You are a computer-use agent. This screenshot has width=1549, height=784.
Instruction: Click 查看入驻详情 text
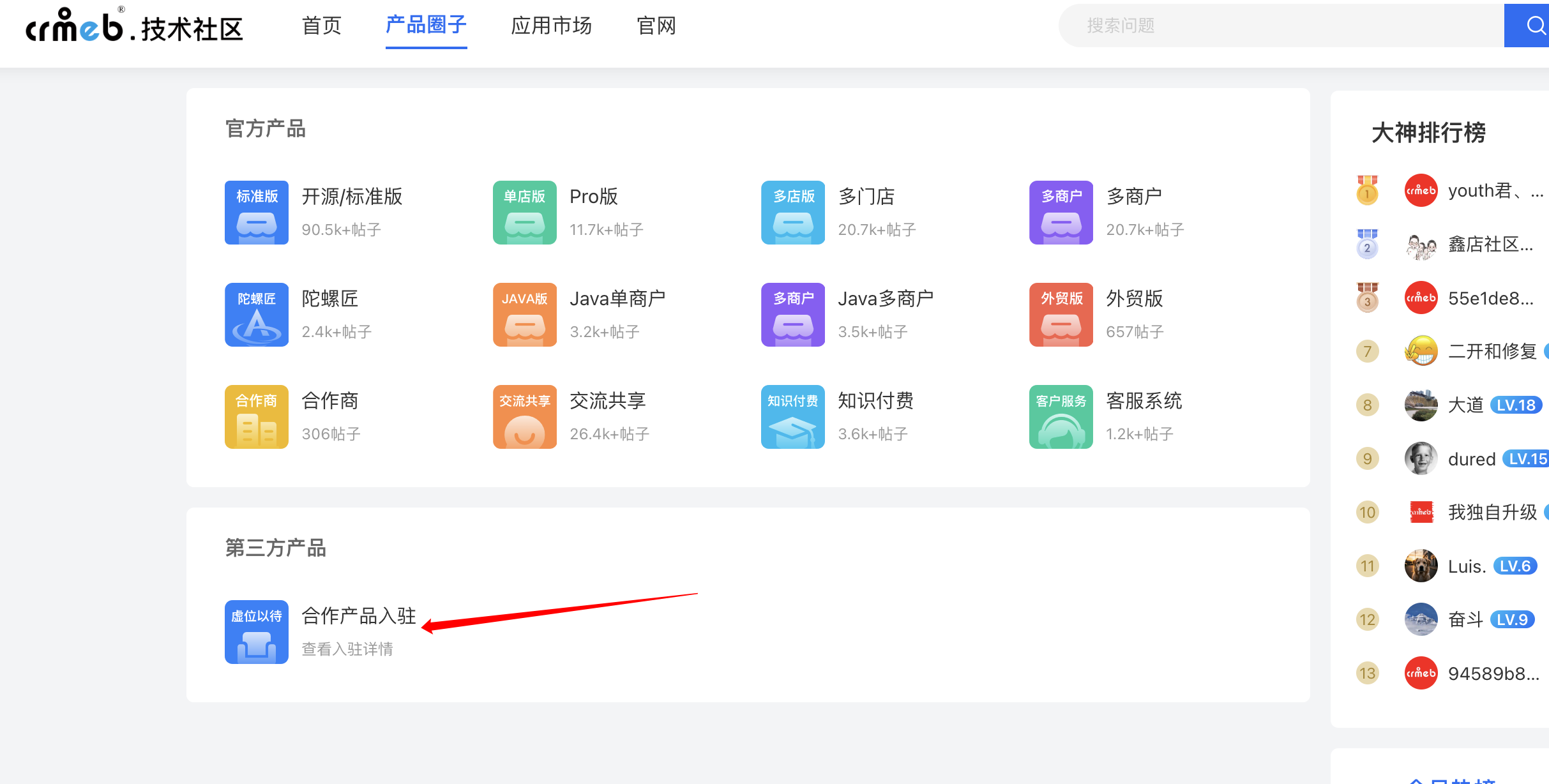(347, 649)
